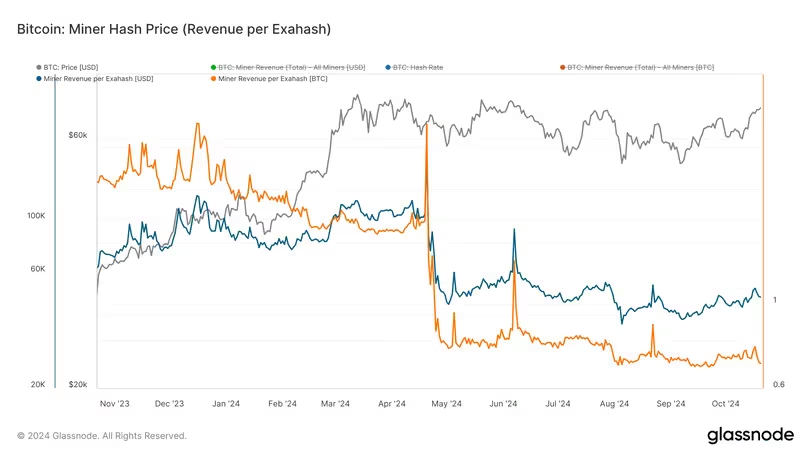
Task: Select the May '24 x-axis label
Action: (x=448, y=405)
